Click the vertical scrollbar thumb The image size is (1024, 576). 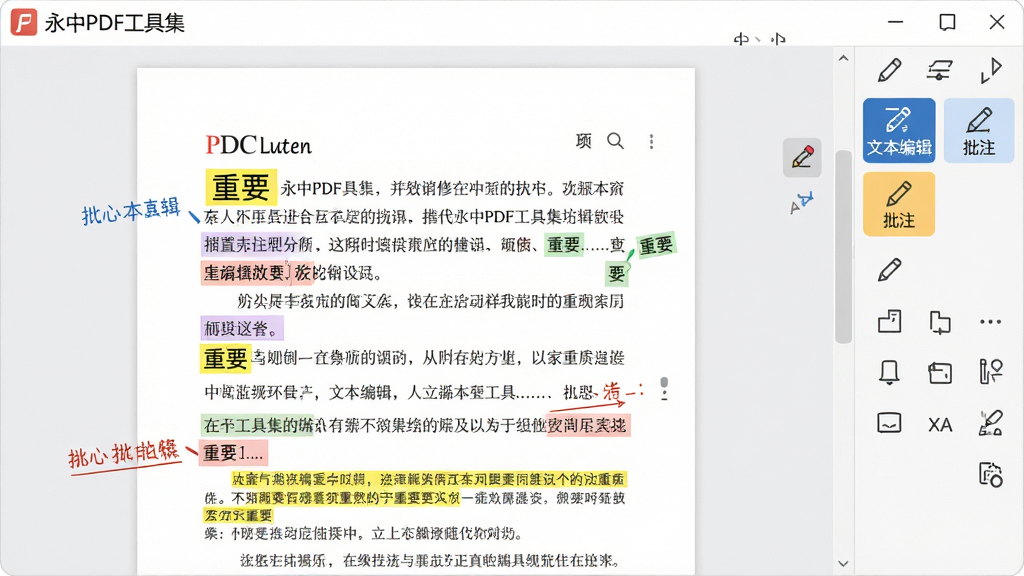pyautogui.click(x=843, y=247)
